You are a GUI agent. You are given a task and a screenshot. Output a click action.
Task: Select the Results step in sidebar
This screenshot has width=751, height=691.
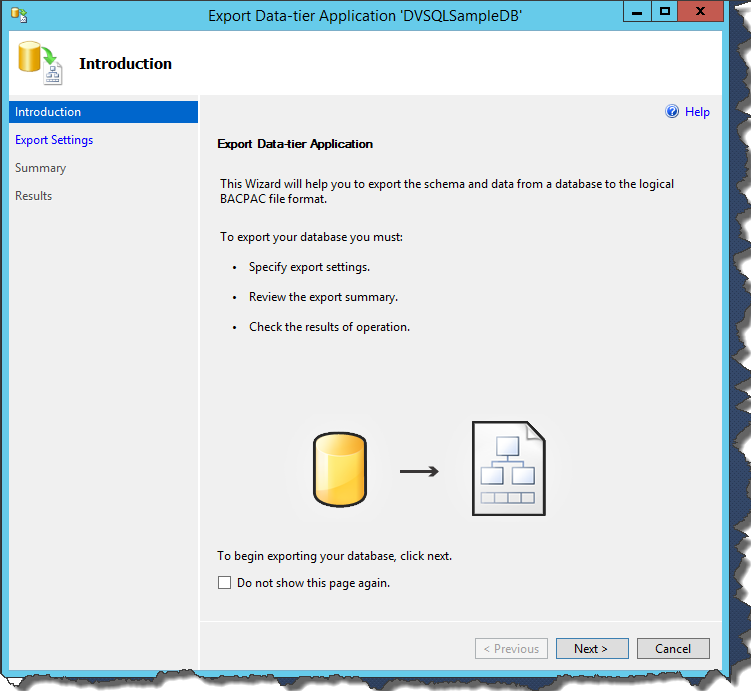(x=34, y=196)
